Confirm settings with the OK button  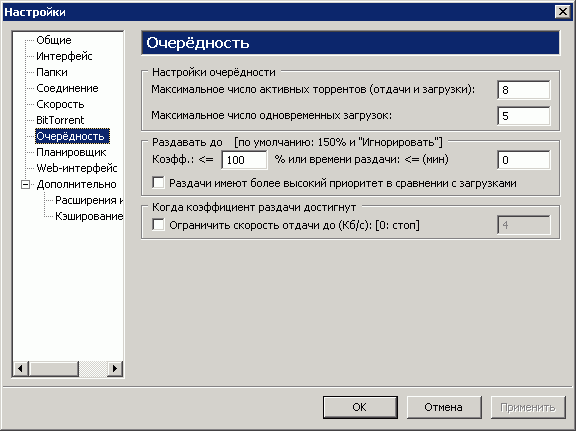[x=360, y=407]
